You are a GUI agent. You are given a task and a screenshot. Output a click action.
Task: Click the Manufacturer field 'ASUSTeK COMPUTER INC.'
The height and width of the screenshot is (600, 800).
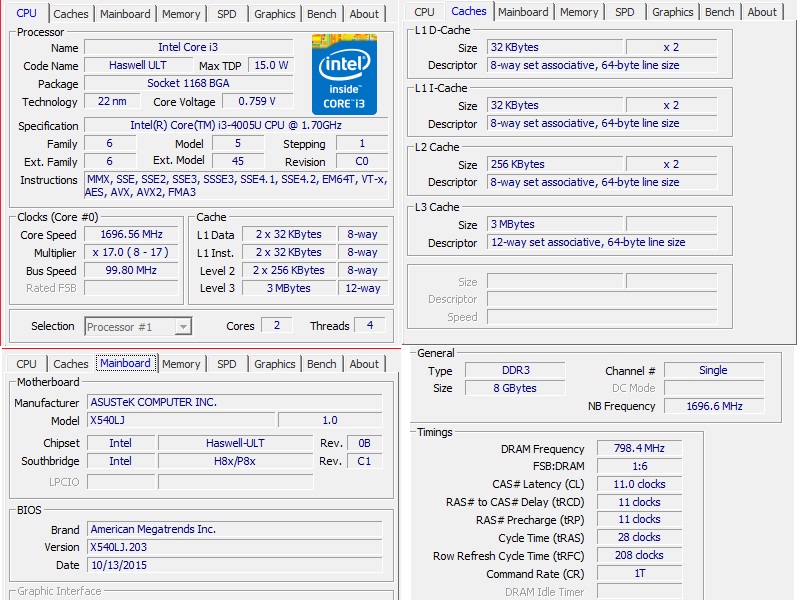235,403
